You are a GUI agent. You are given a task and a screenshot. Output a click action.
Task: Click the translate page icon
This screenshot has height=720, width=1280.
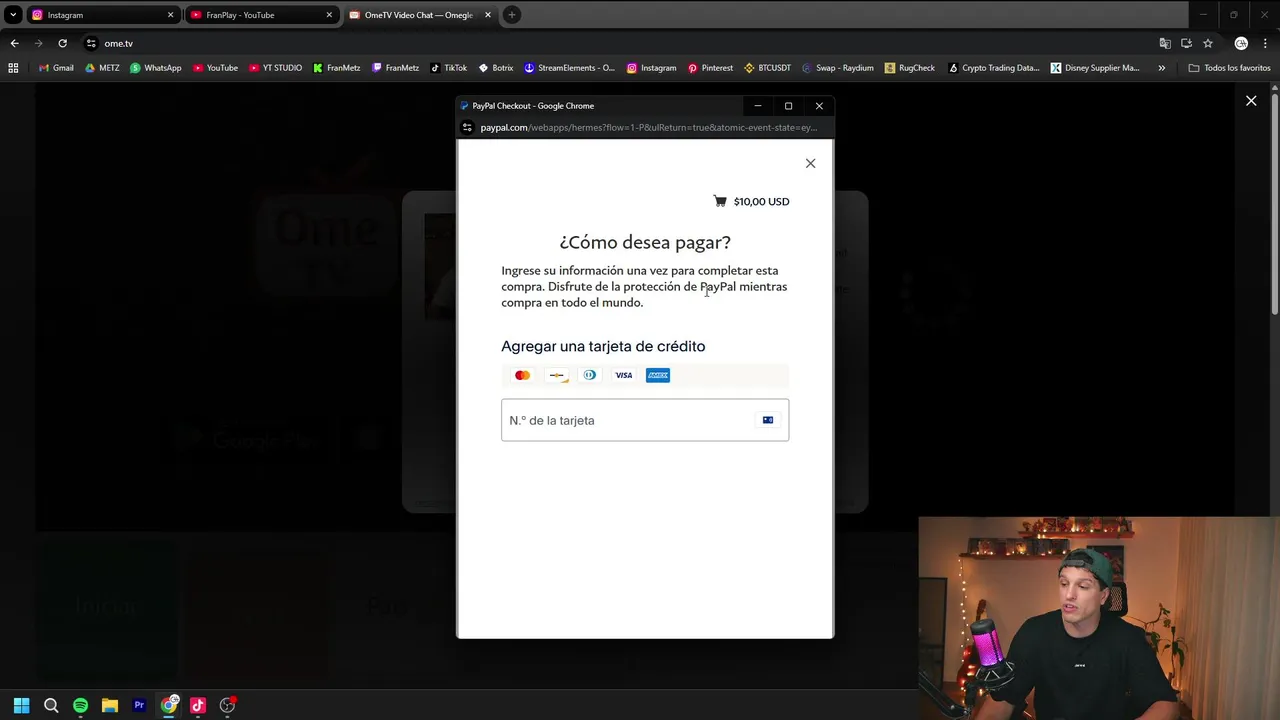coord(1165,43)
